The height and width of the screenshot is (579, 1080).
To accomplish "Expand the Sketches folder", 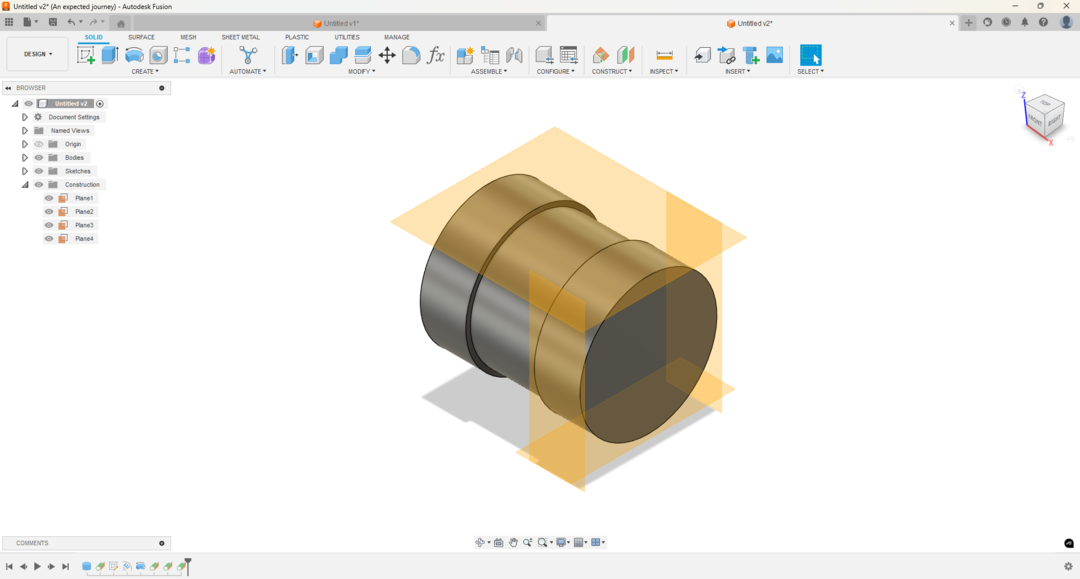I will [25, 171].
